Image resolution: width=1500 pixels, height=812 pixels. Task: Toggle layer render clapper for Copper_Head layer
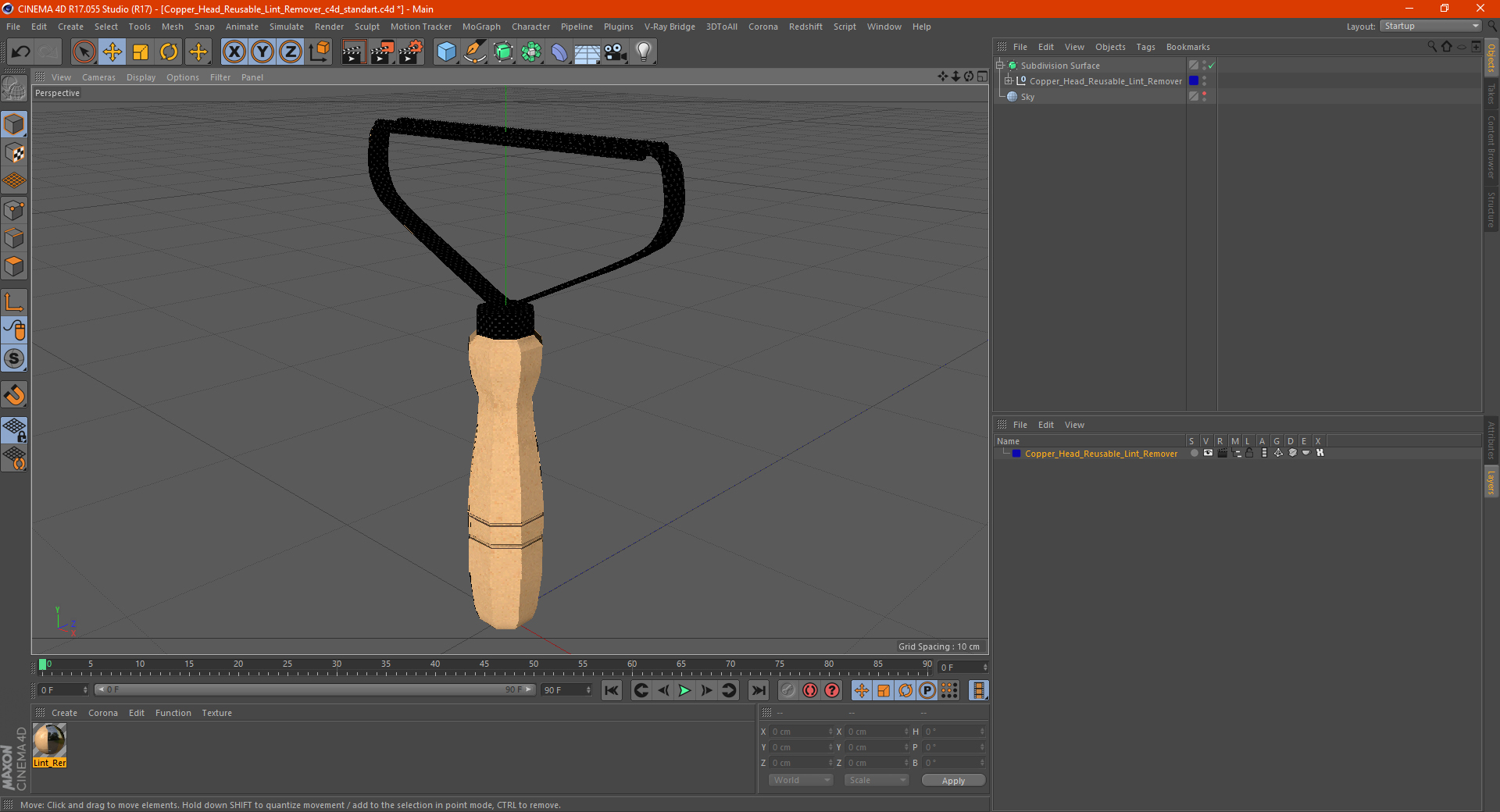tap(1222, 453)
